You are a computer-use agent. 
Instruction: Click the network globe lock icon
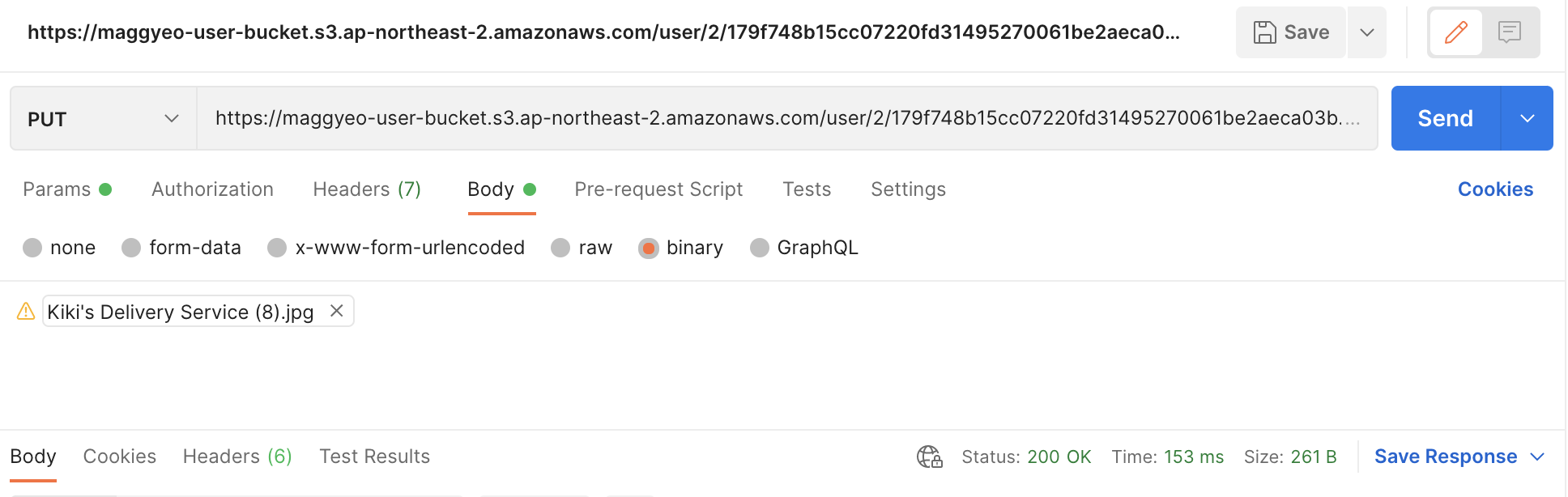coord(929,457)
